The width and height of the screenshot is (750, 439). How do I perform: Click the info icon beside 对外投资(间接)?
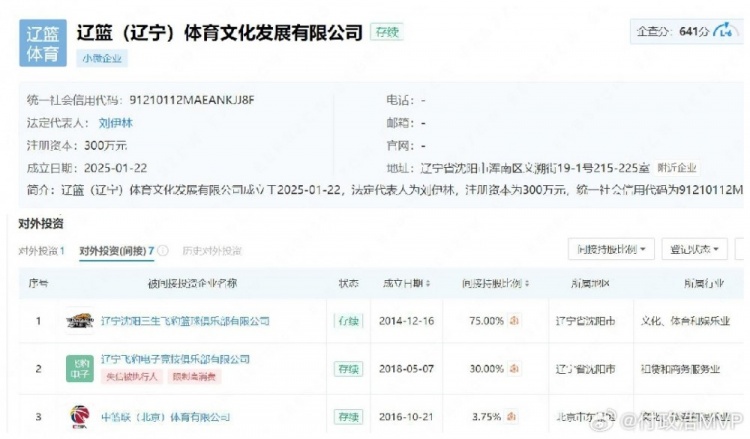pos(163,251)
